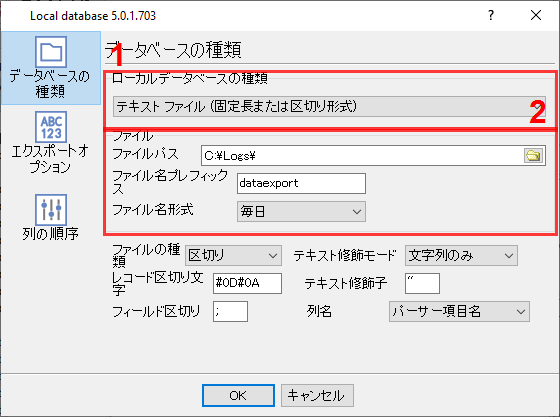The width and height of the screenshot is (560, 417).
Task: Open the エクスポートオプション sidebar page
Action: tap(50, 143)
